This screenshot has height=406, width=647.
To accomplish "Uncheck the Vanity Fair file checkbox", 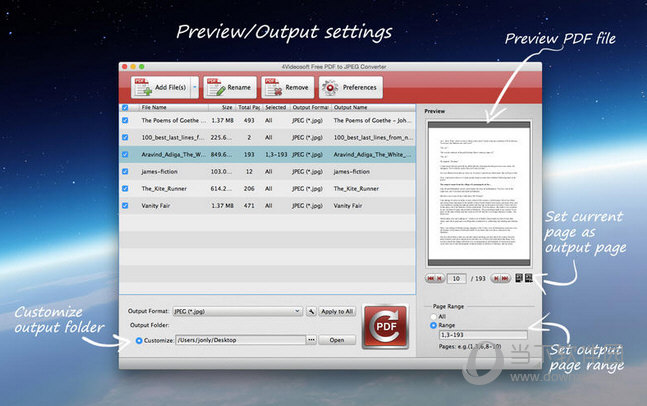I will coord(125,205).
